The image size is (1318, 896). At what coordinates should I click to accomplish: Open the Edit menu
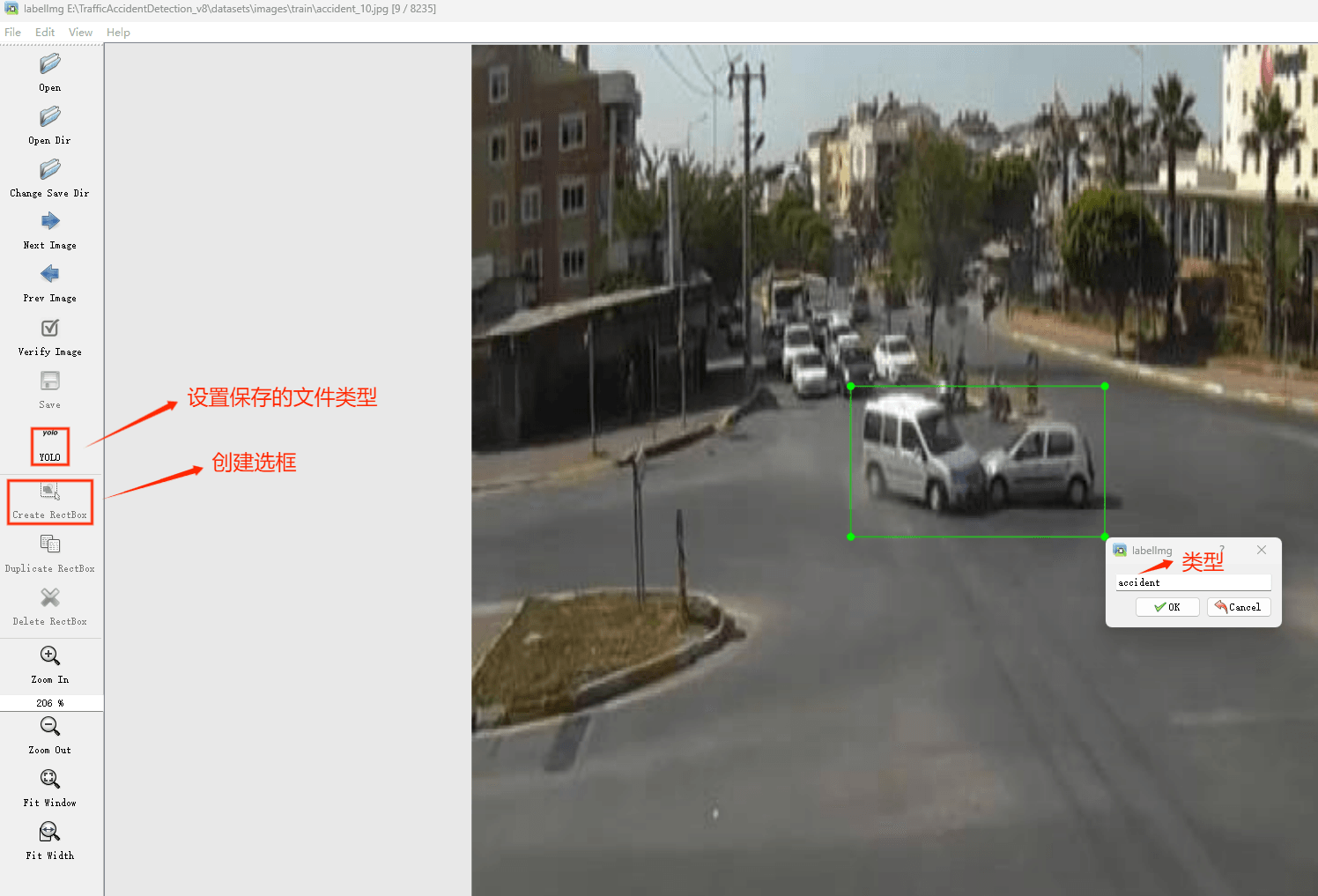click(x=45, y=33)
